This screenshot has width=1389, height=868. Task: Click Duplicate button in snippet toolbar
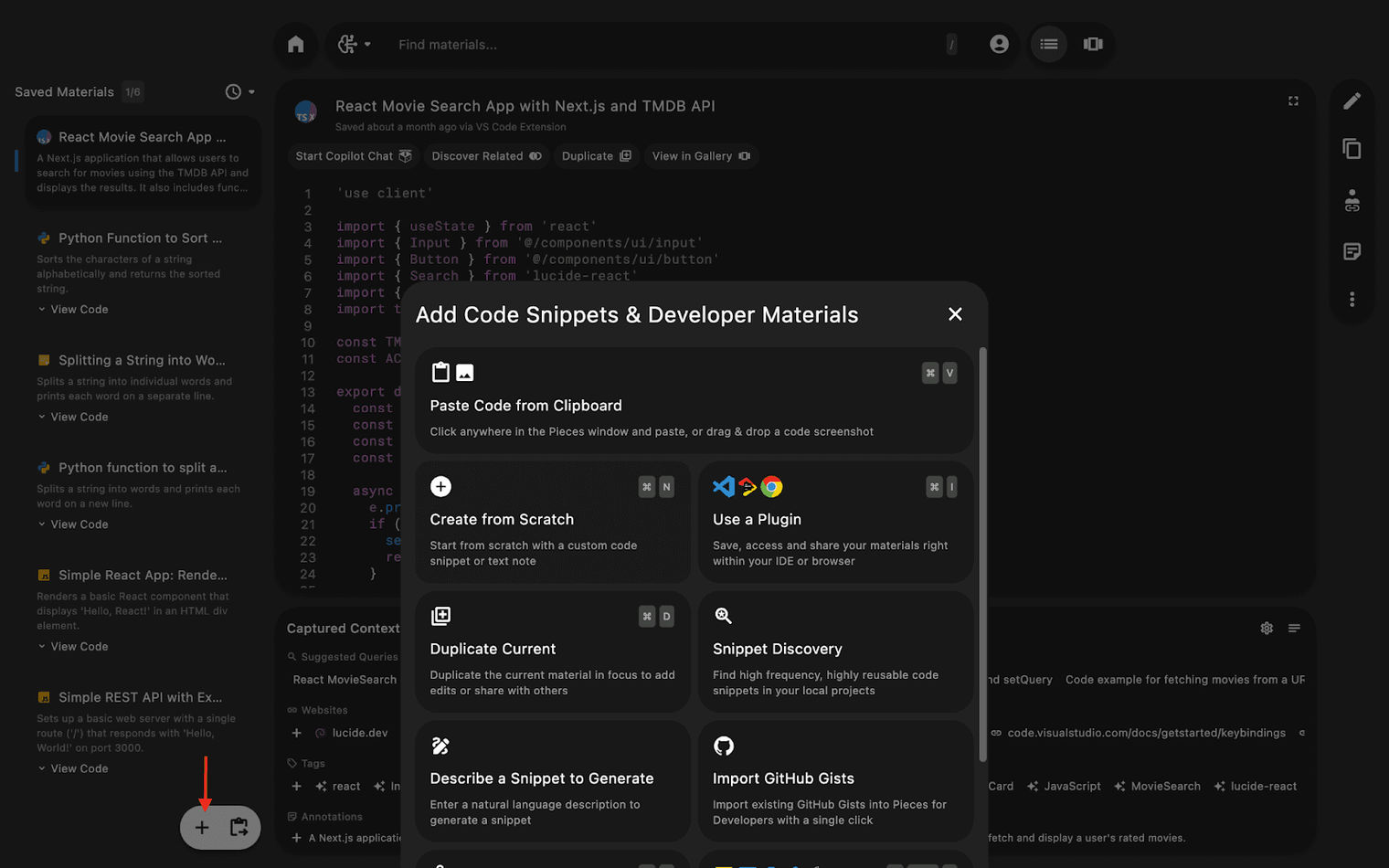pos(596,156)
